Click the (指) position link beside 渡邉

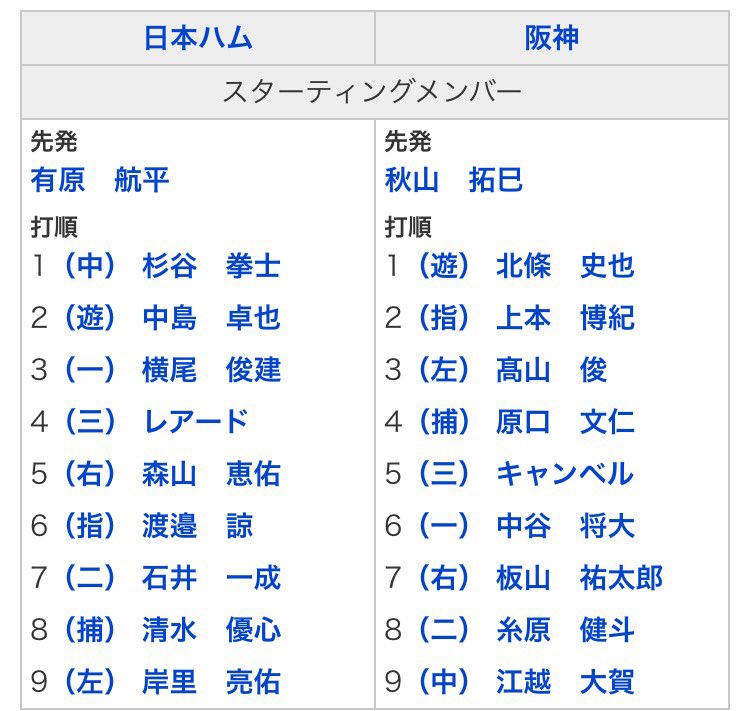[90, 526]
